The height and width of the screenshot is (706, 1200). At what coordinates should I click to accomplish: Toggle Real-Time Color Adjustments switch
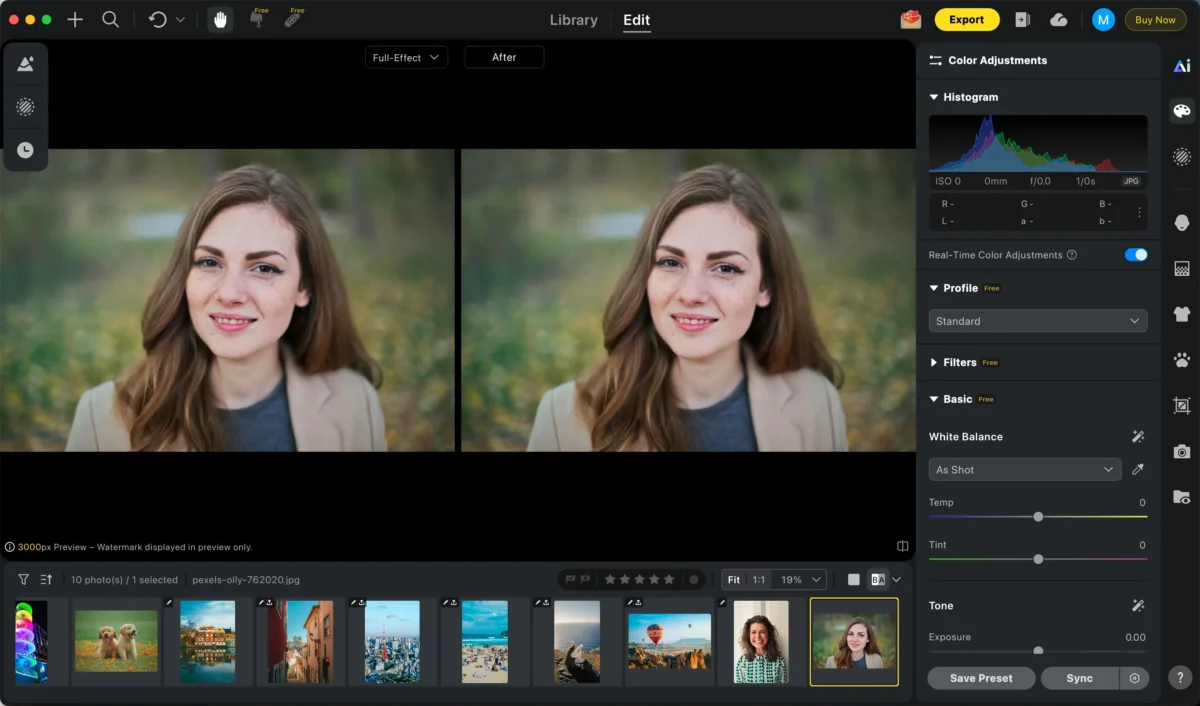(x=1135, y=255)
